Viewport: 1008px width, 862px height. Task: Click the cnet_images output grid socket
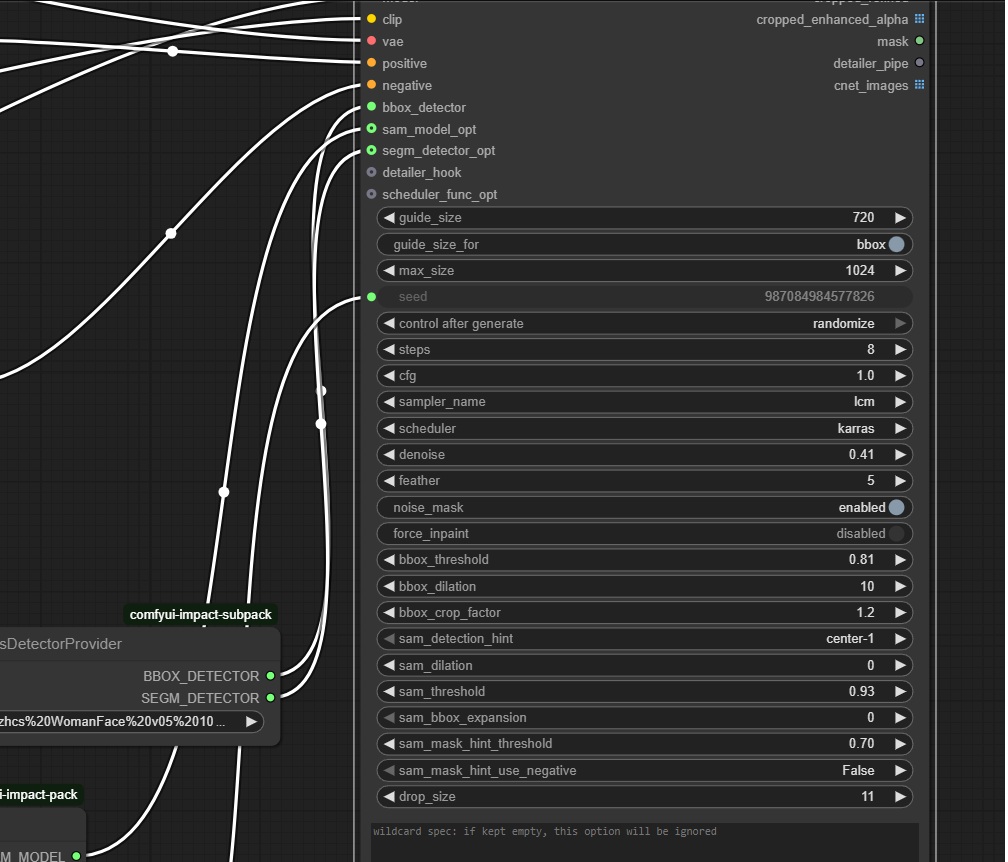[919, 85]
